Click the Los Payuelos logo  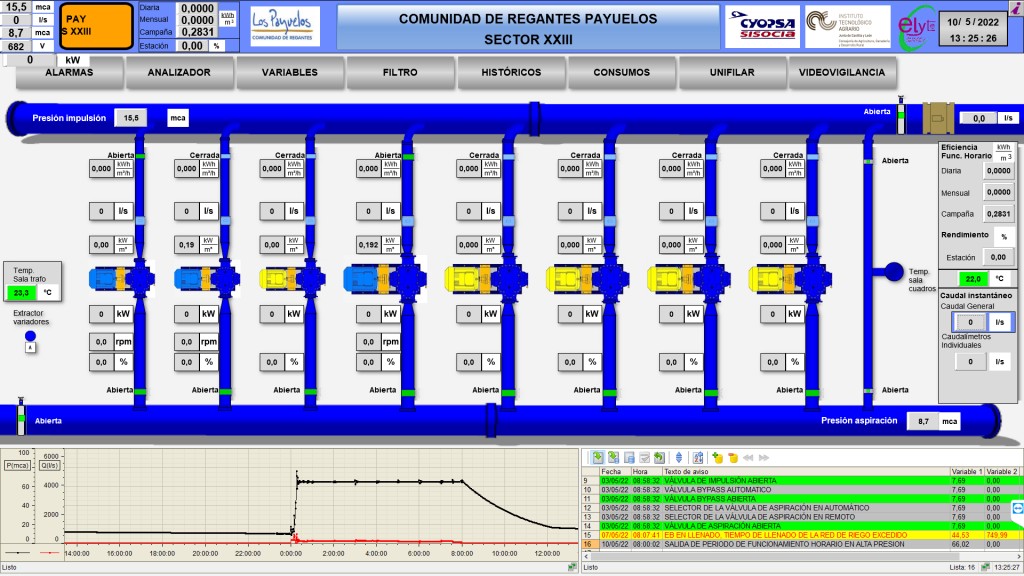tap(284, 25)
